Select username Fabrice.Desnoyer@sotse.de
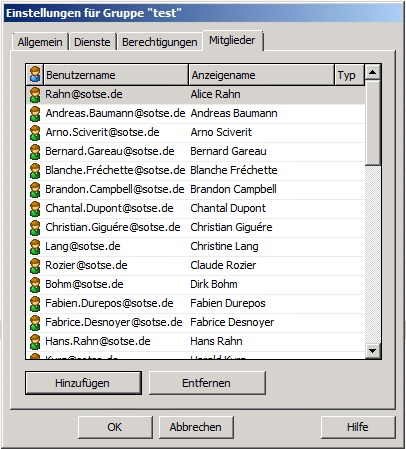Image resolution: width=406 pixels, height=449 pixels. click(x=114, y=322)
